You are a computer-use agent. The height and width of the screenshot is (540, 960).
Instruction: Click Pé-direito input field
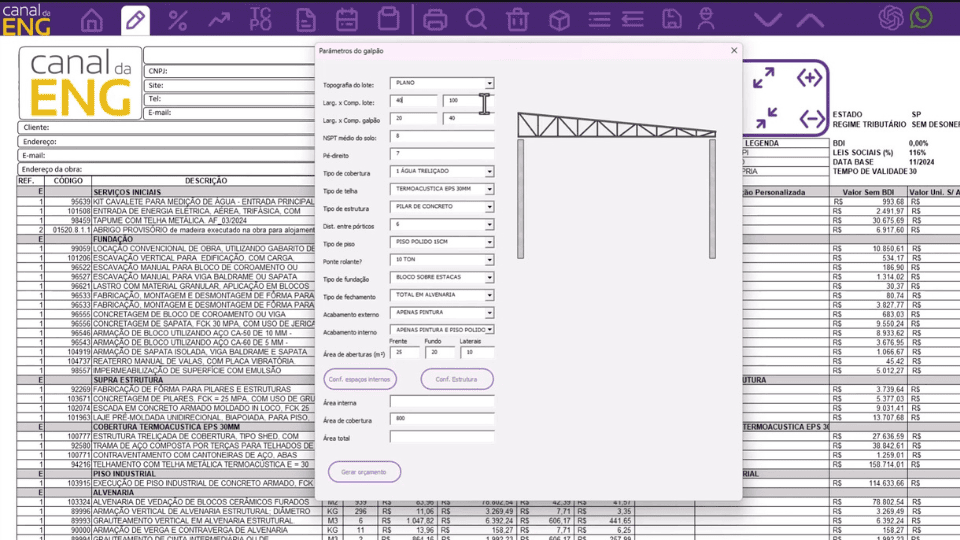point(442,154)
